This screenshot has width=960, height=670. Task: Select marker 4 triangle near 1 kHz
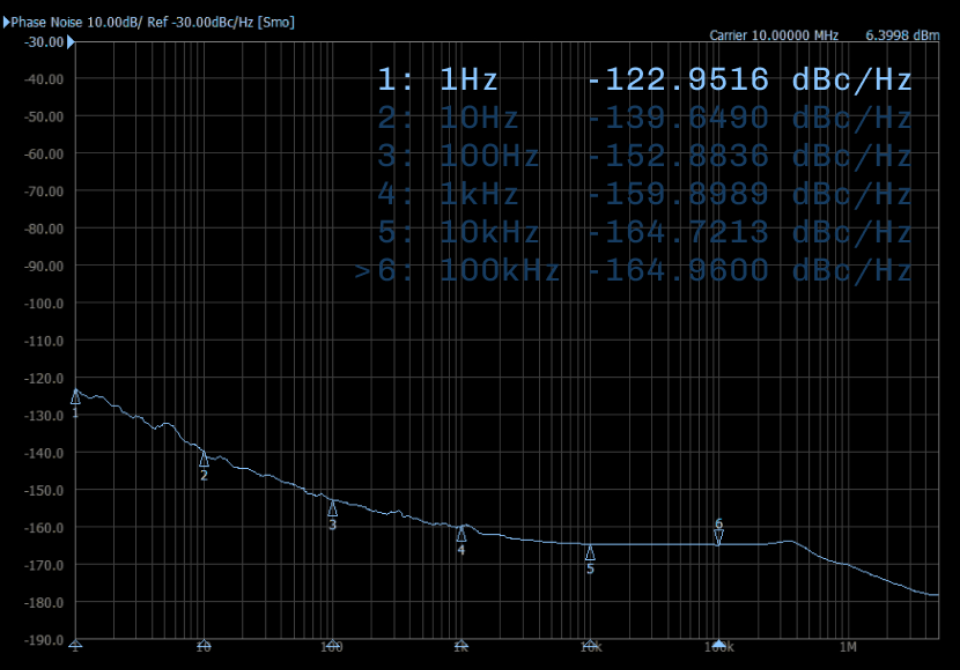(x=461, y=533)
